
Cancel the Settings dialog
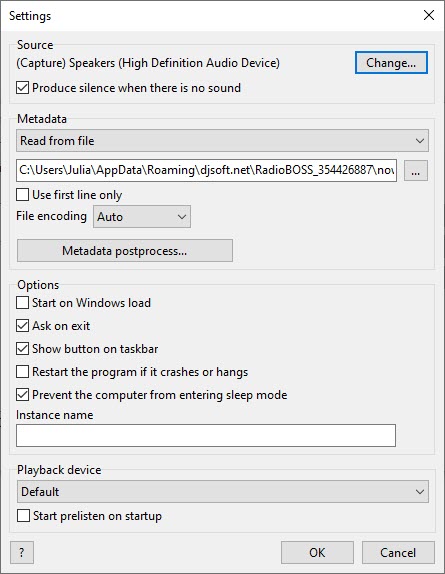398,553
